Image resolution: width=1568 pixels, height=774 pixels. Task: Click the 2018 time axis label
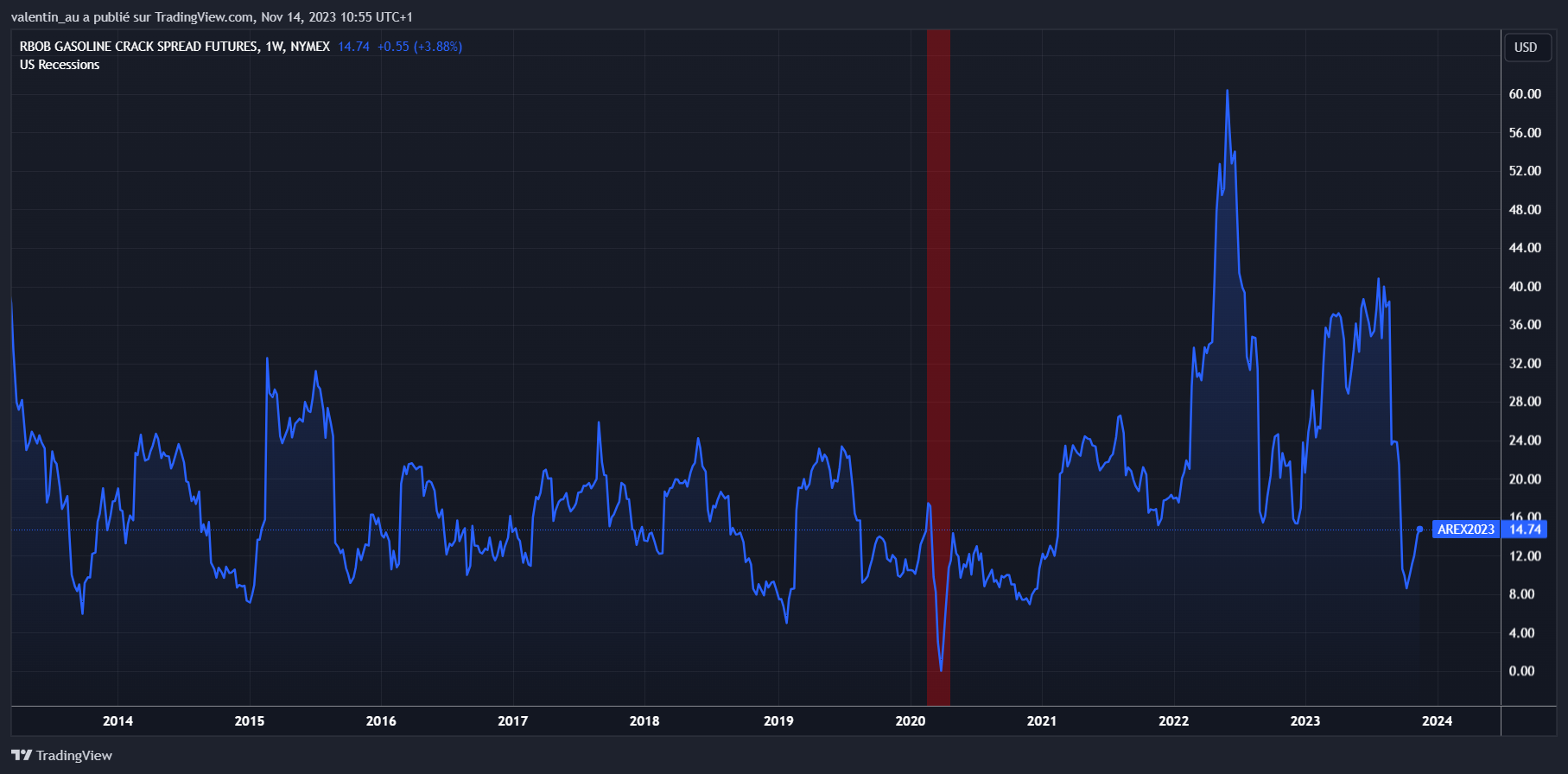[x=644, y=721]
